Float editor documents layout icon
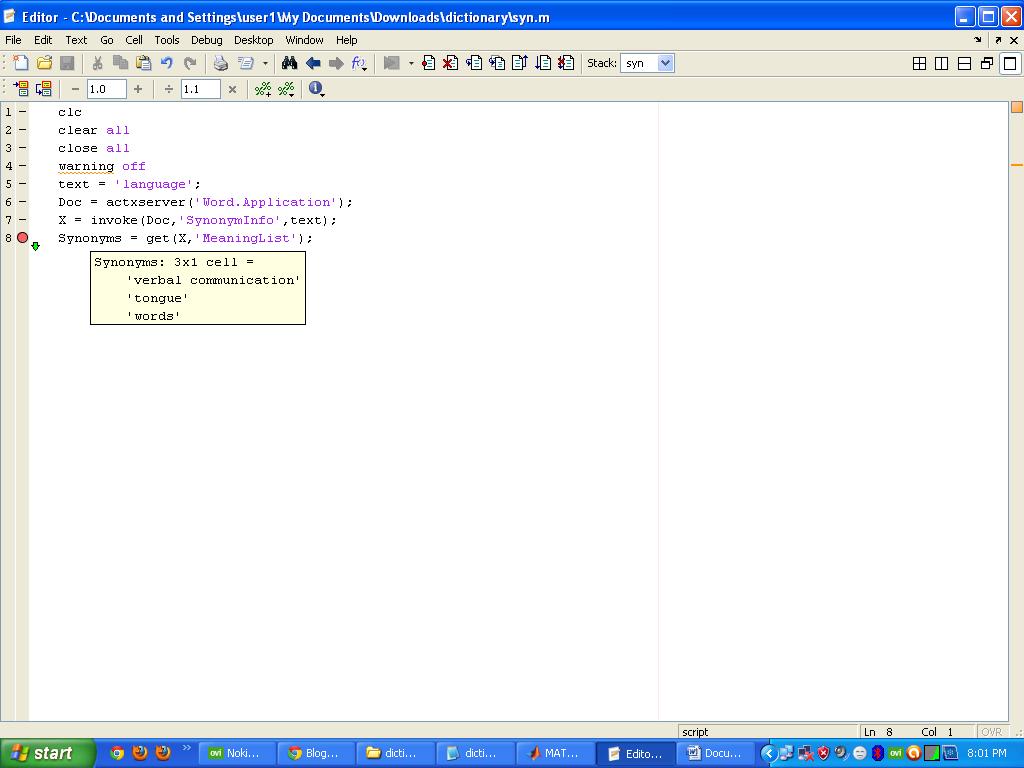The height and width of the screenshot is (768, 1024). pyautogui.click(x=987, y=63)
